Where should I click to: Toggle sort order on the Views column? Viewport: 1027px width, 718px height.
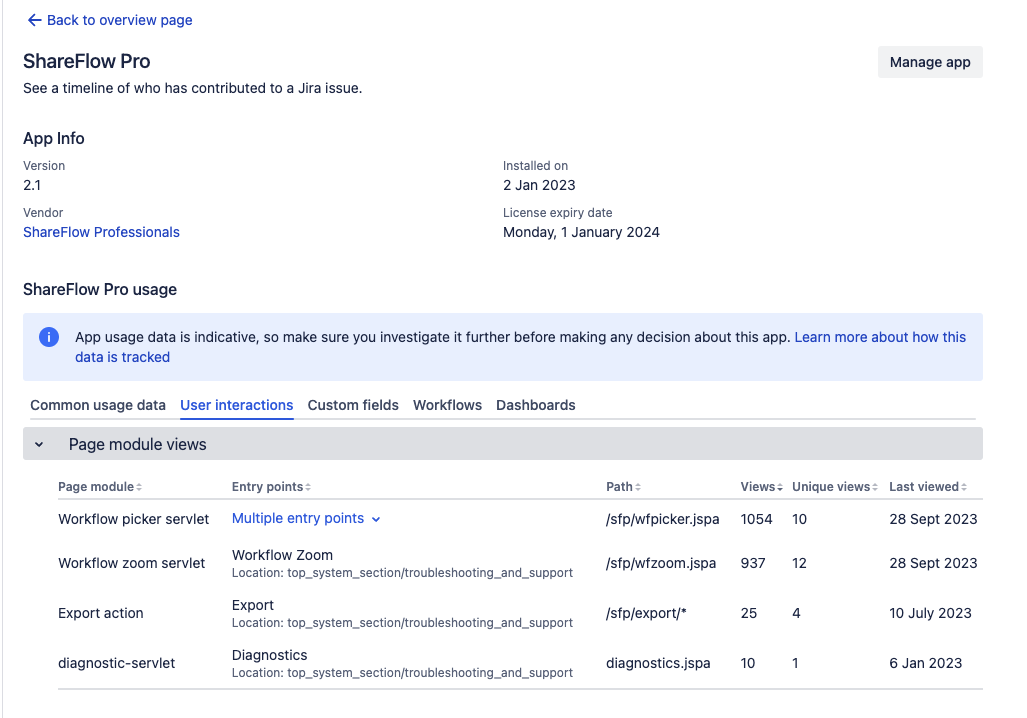[779, 487]
